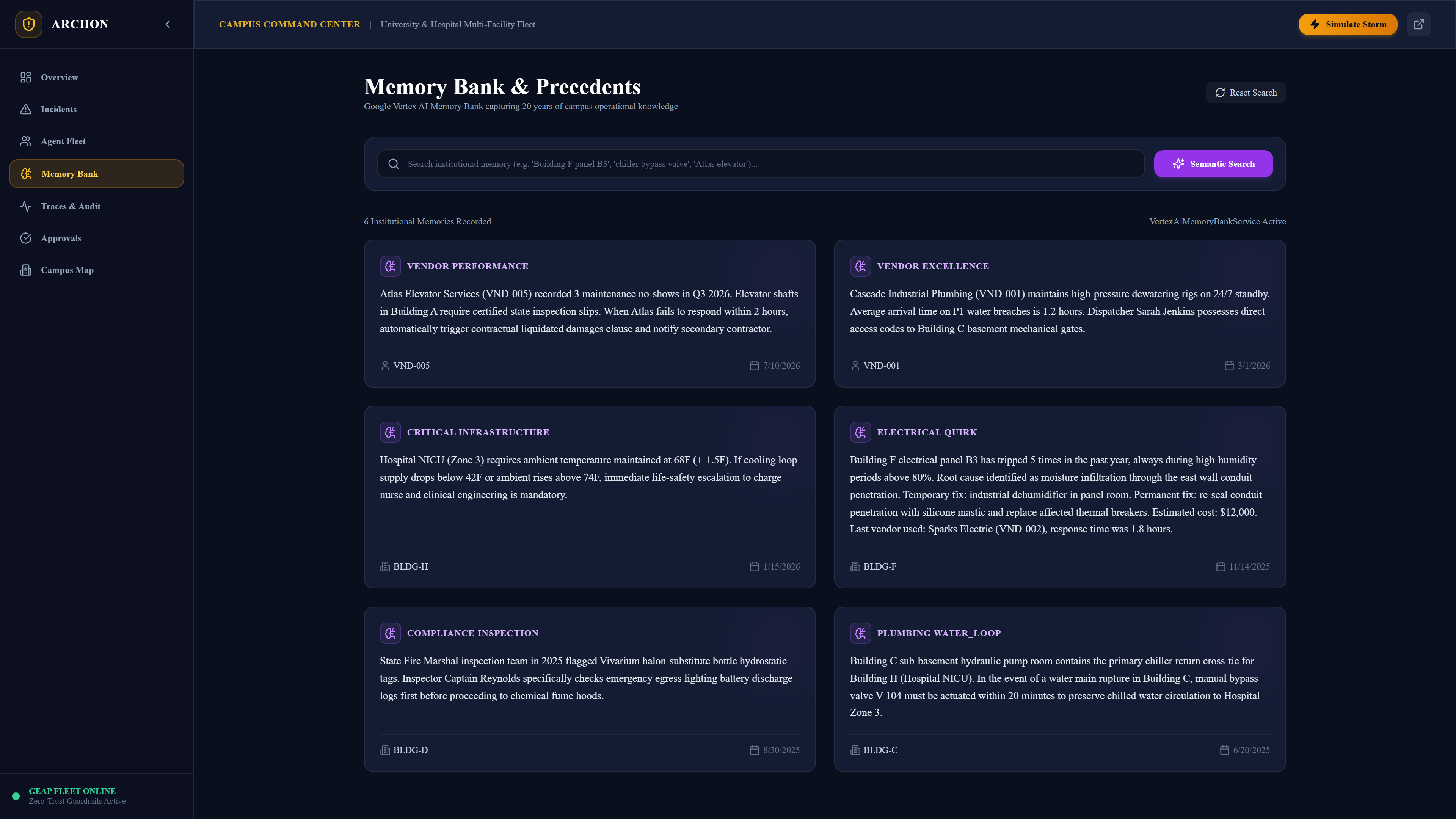Click the Approvals checkmark icon
Viewport: 1456px width, 819px height.
[26, 238]
